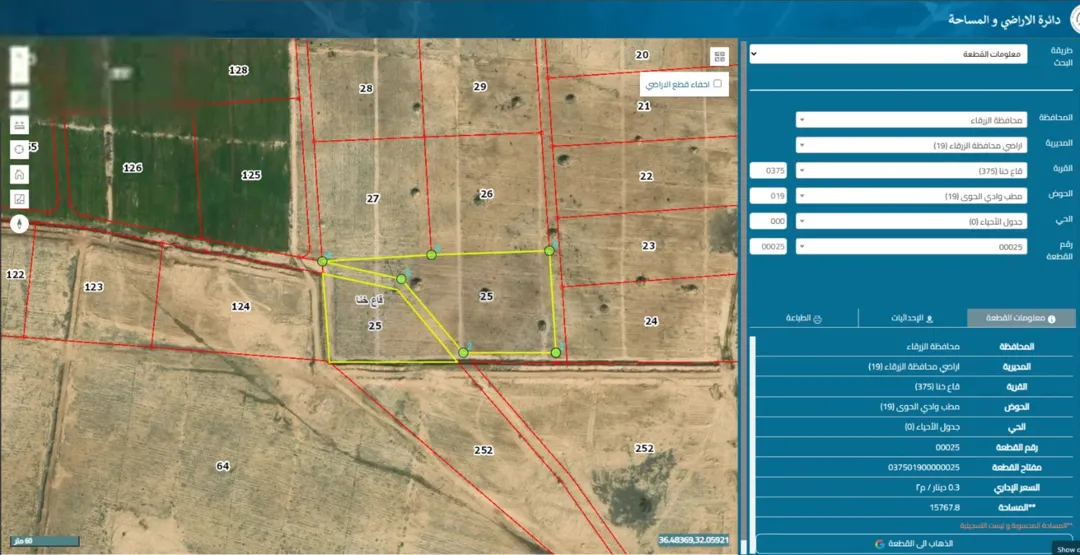Open the governorate (المحافظة) dropdown

click(911, 120)
